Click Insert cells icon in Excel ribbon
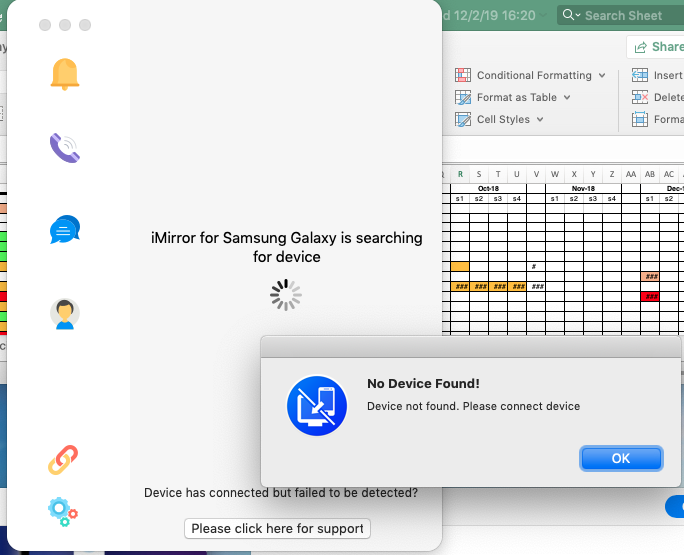The image size is (684, 555). click(640, 75)
